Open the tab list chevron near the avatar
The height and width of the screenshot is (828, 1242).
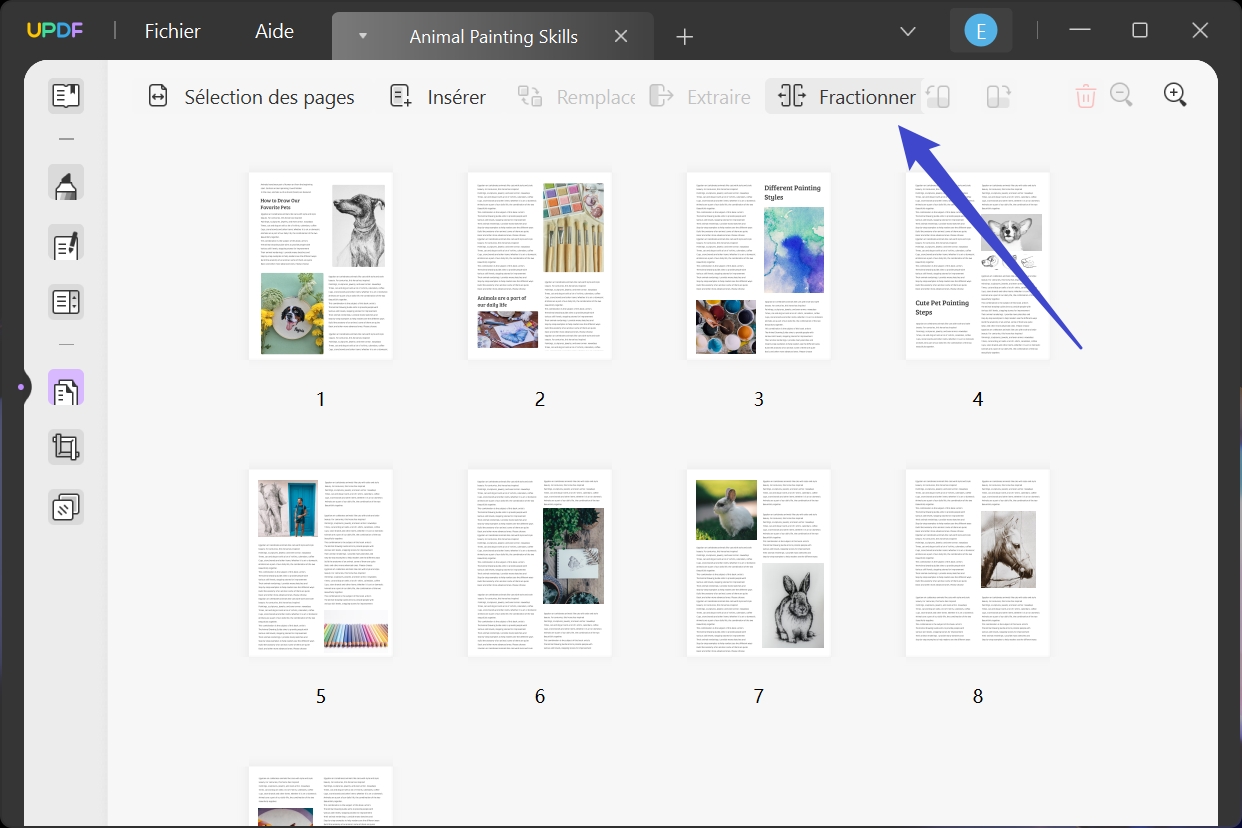907,31
